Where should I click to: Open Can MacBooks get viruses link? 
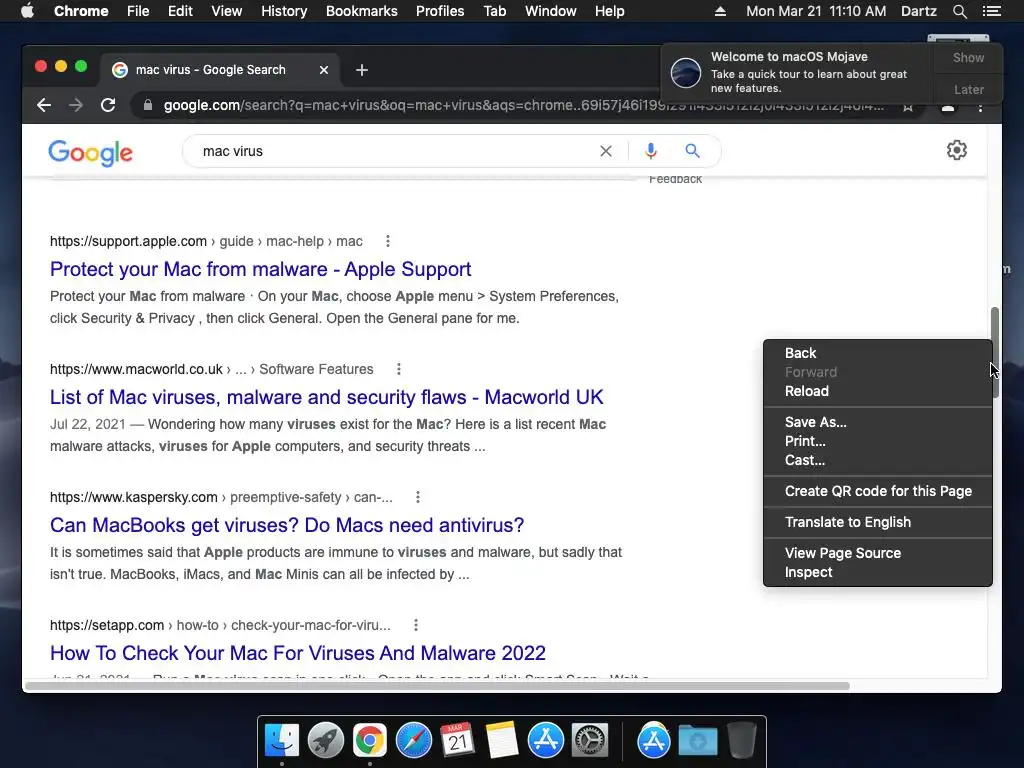[x=287, y=525]
